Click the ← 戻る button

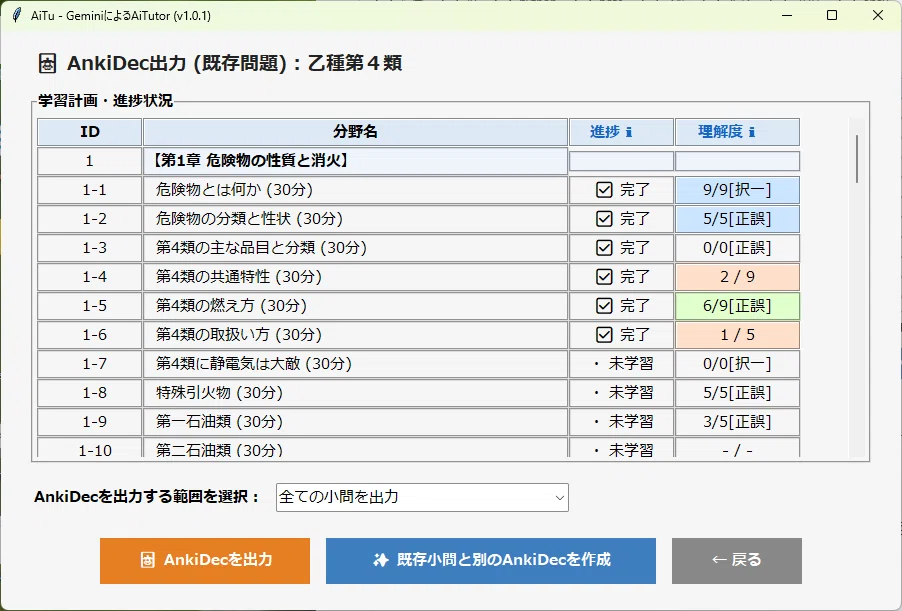coord(737,561)
